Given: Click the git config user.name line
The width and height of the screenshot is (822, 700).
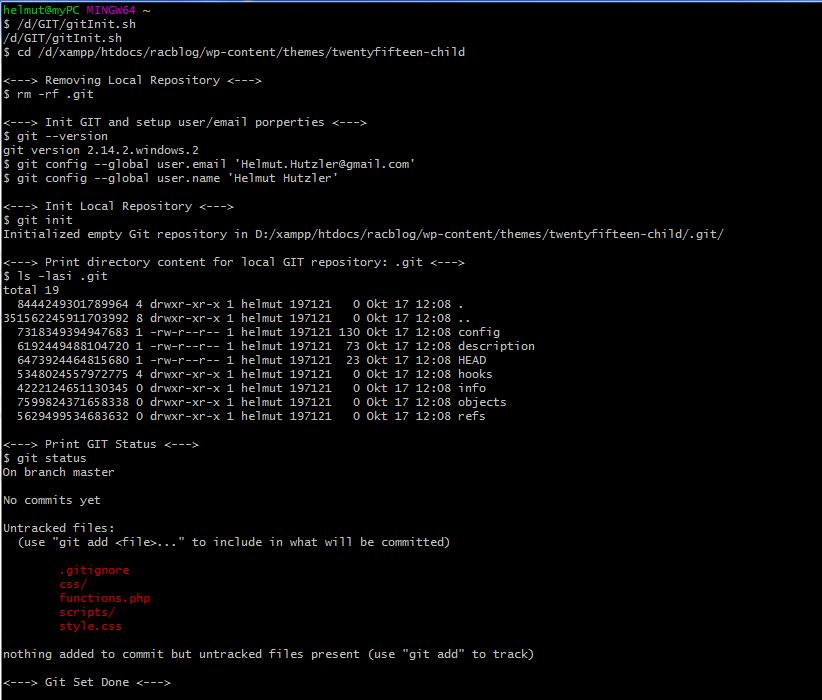Looking at the screenshot, I should click(170, 178).
